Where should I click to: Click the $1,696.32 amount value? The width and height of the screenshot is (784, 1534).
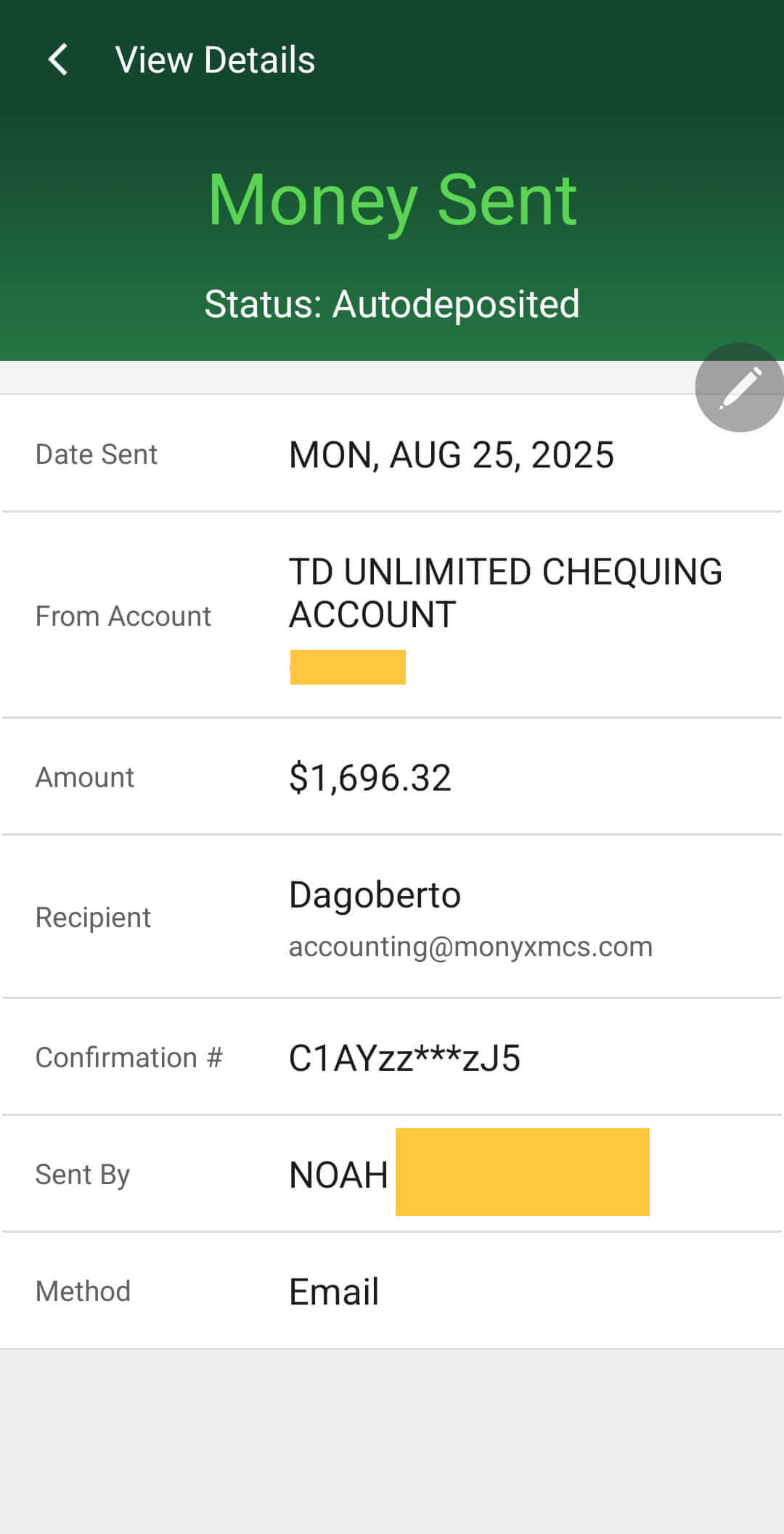369,778
